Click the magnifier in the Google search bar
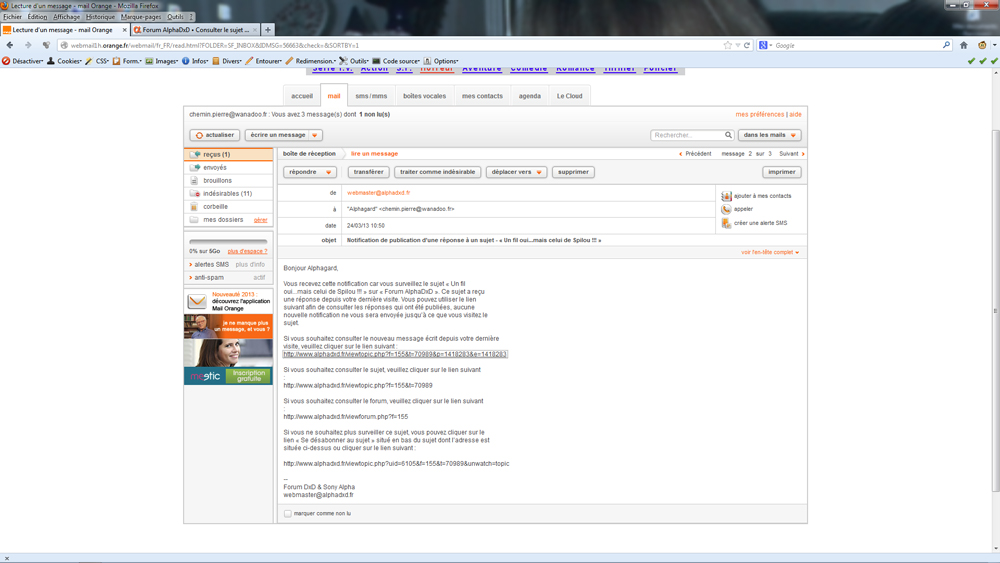This screenshot has height=563, width=1000. coord(946,45)
